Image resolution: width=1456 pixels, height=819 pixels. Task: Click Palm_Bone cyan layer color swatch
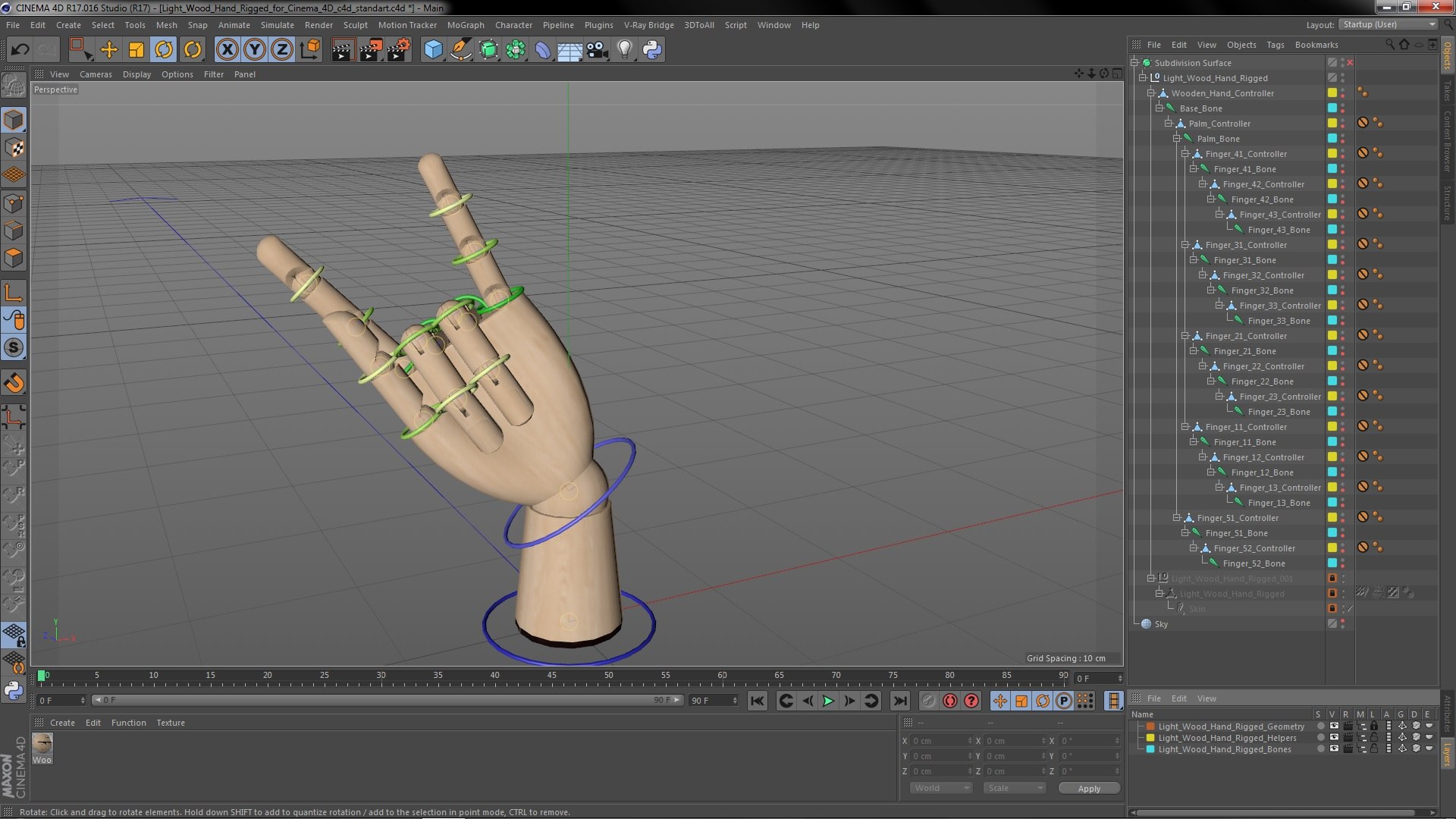click(x=1332, y=139)
